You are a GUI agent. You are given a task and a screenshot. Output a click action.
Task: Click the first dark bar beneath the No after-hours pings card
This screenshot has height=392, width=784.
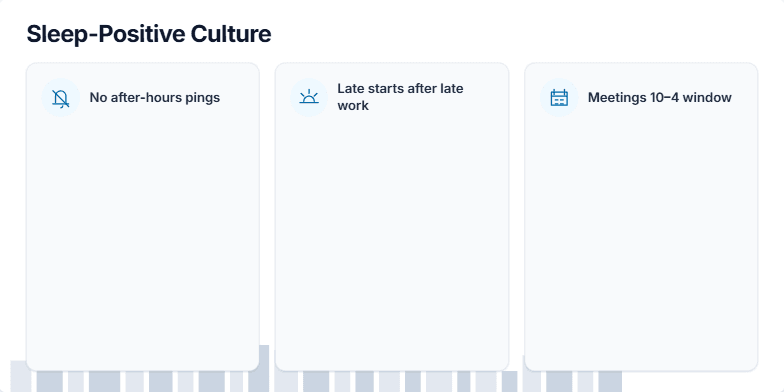pos(50,382)
